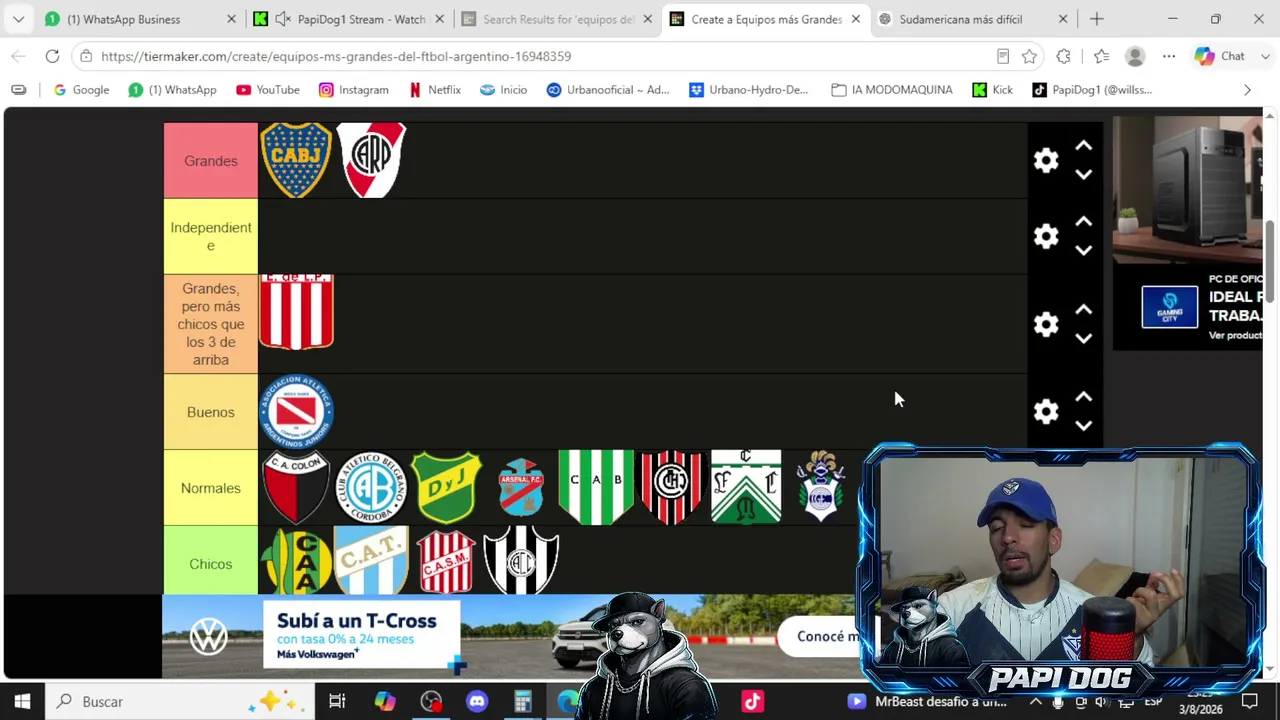This screenshot has width=1280, height=720.
Task: Open Task View on the taskbar
Action: [x=337, y=701]
